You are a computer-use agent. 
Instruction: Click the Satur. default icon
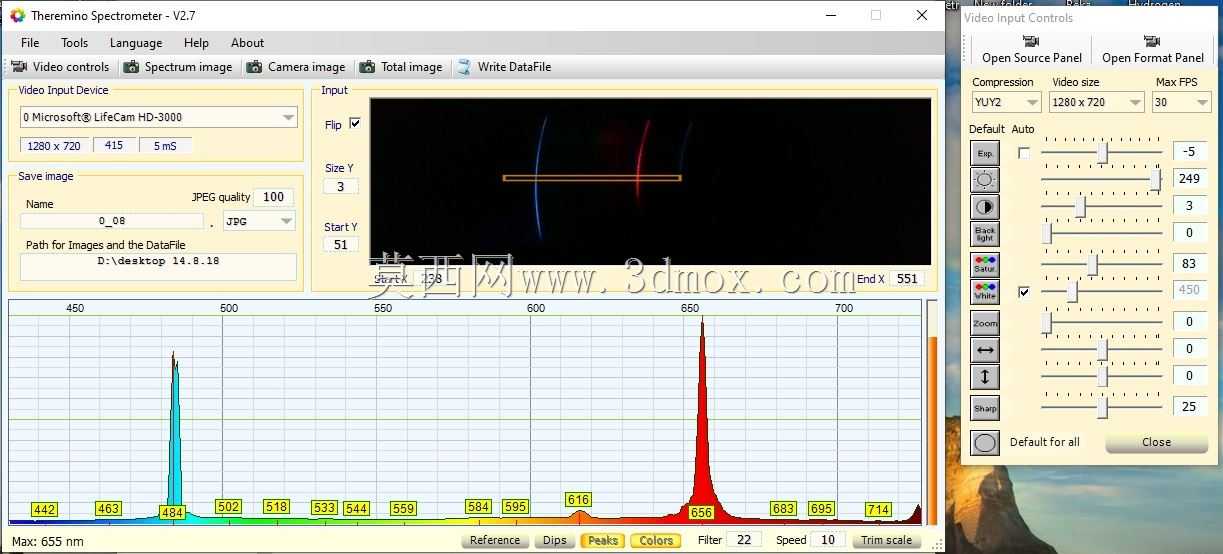coord(985,265)
